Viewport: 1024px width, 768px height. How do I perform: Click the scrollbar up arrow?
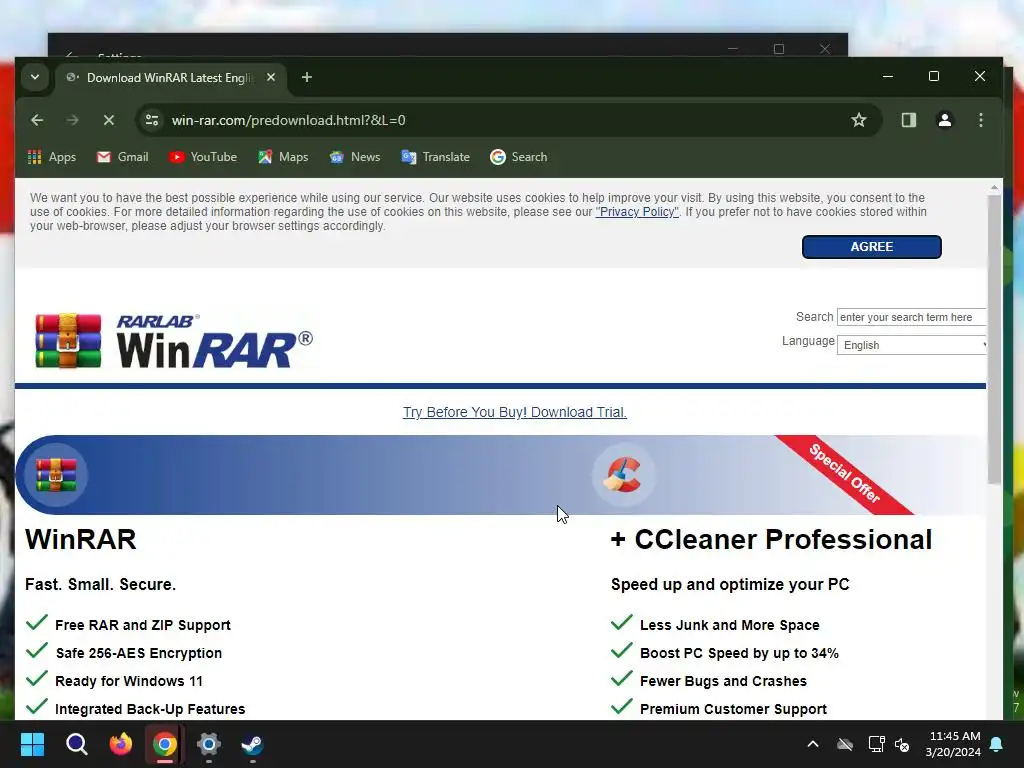click(x=993, y=187)
